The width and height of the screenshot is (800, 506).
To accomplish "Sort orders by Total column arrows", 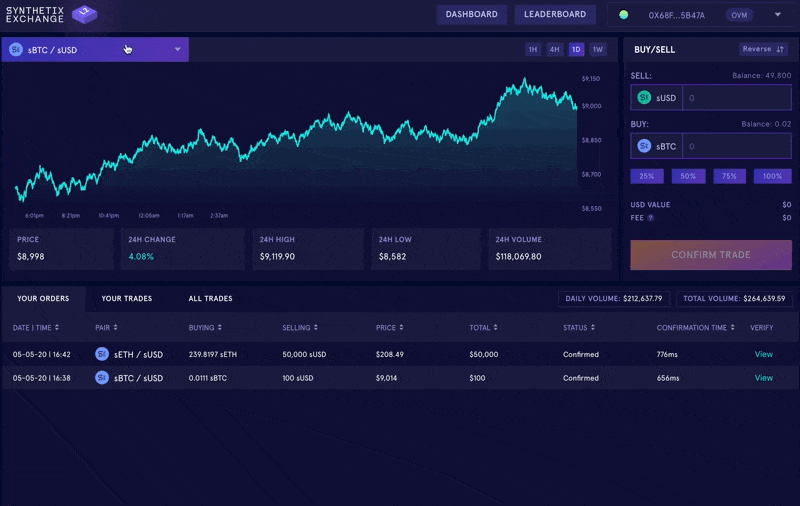I will (495, 327).
